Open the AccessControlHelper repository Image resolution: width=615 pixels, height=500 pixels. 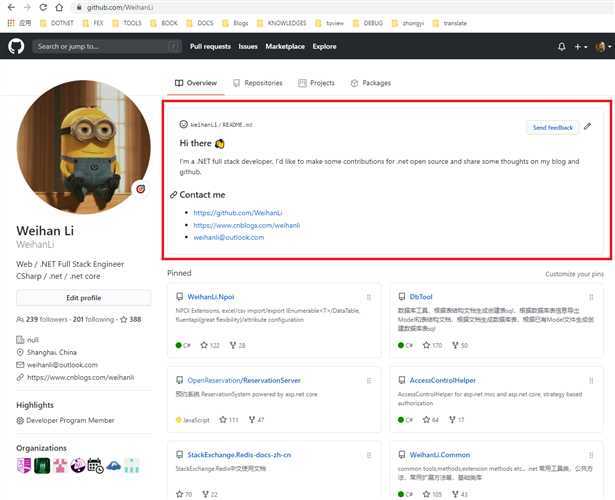point(442,380)
